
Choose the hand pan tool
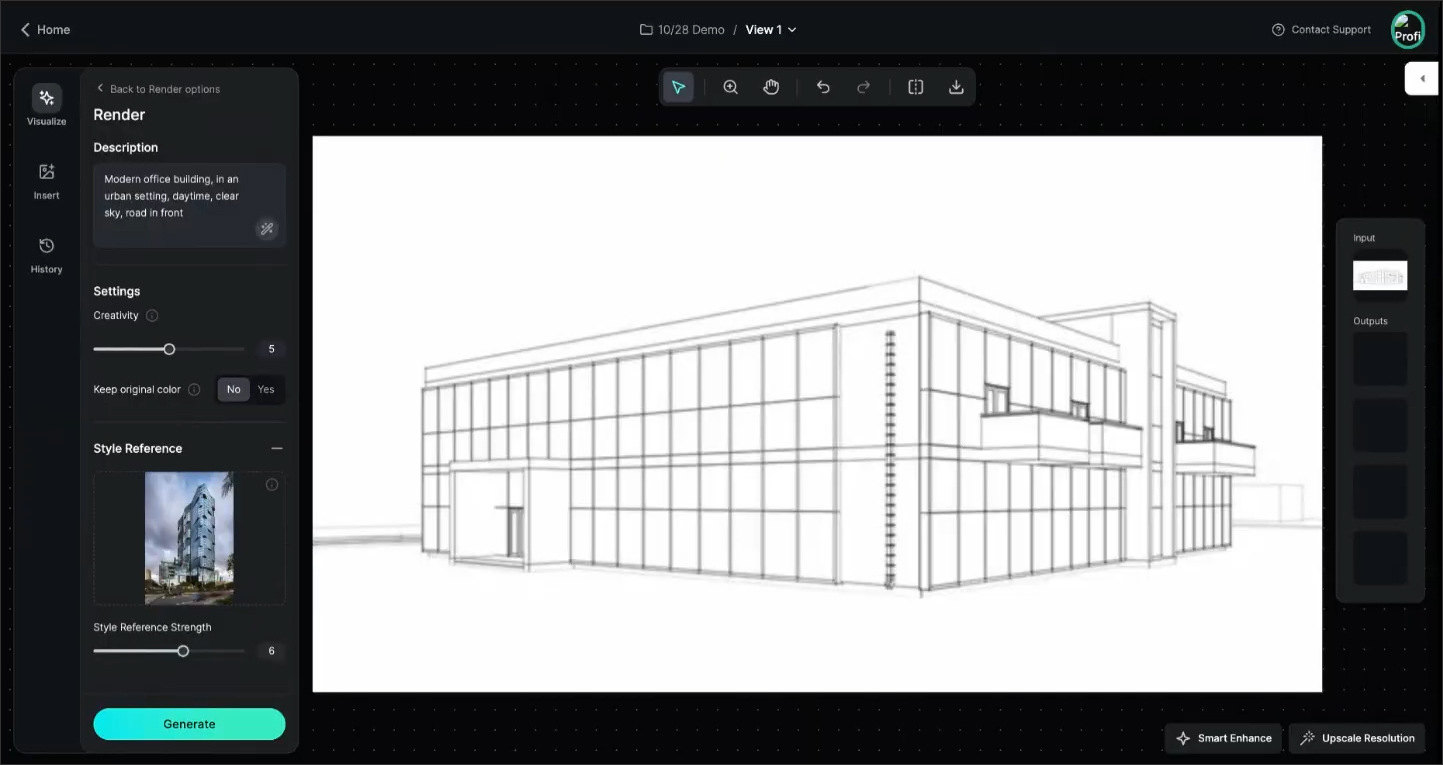coord(771,87)
